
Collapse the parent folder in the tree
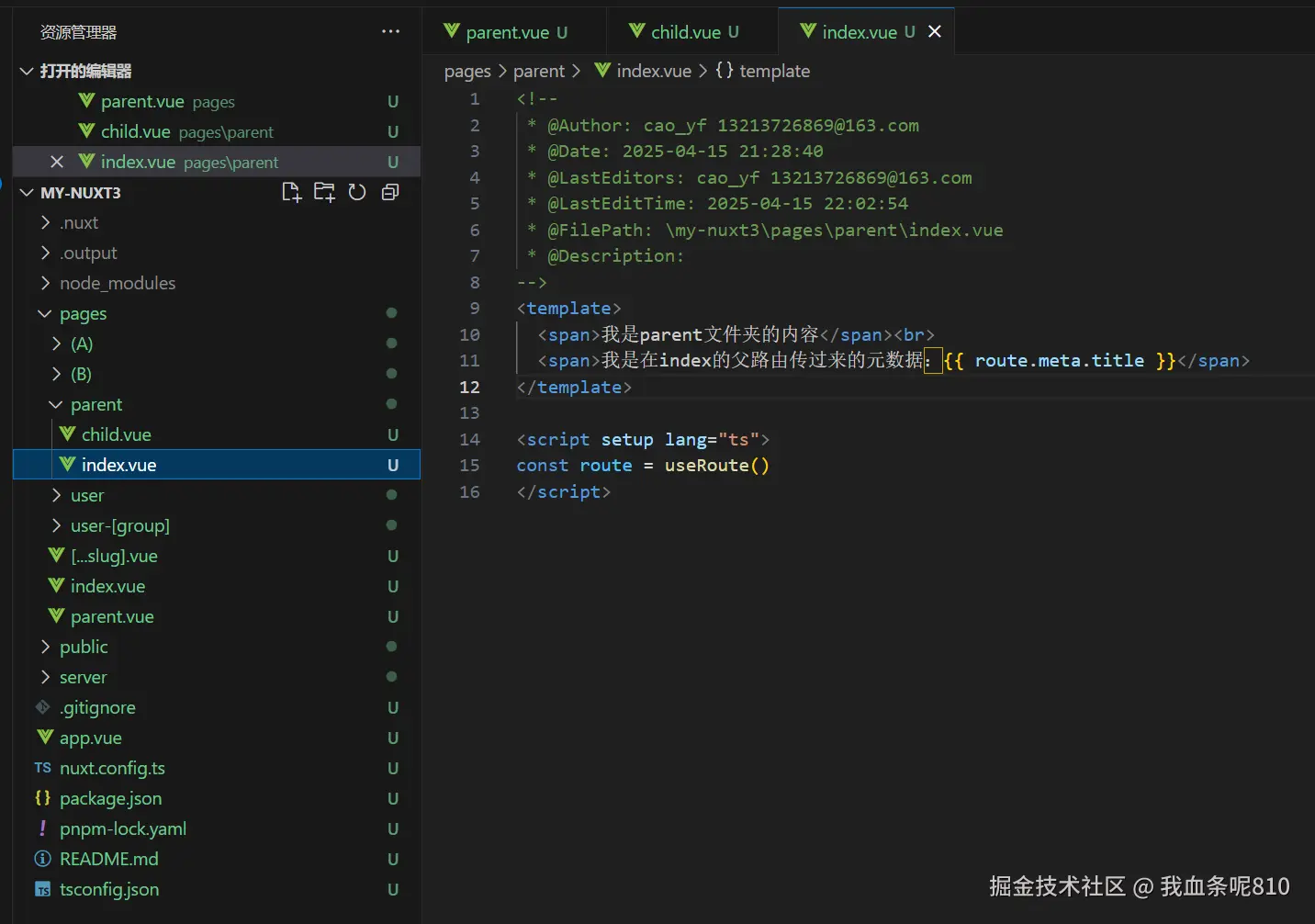pos(217,404)
